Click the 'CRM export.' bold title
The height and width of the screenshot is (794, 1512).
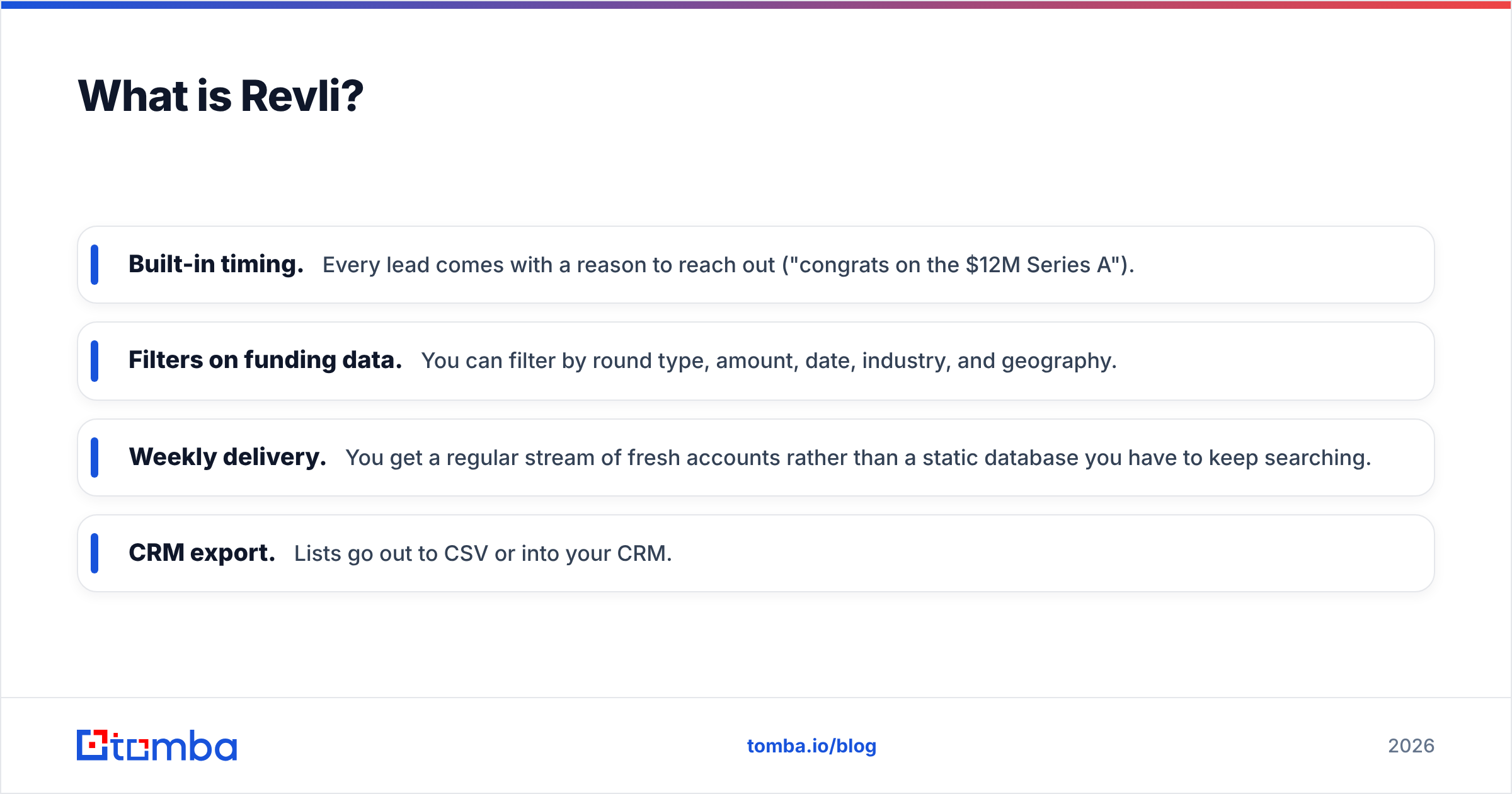click(202, 553)
